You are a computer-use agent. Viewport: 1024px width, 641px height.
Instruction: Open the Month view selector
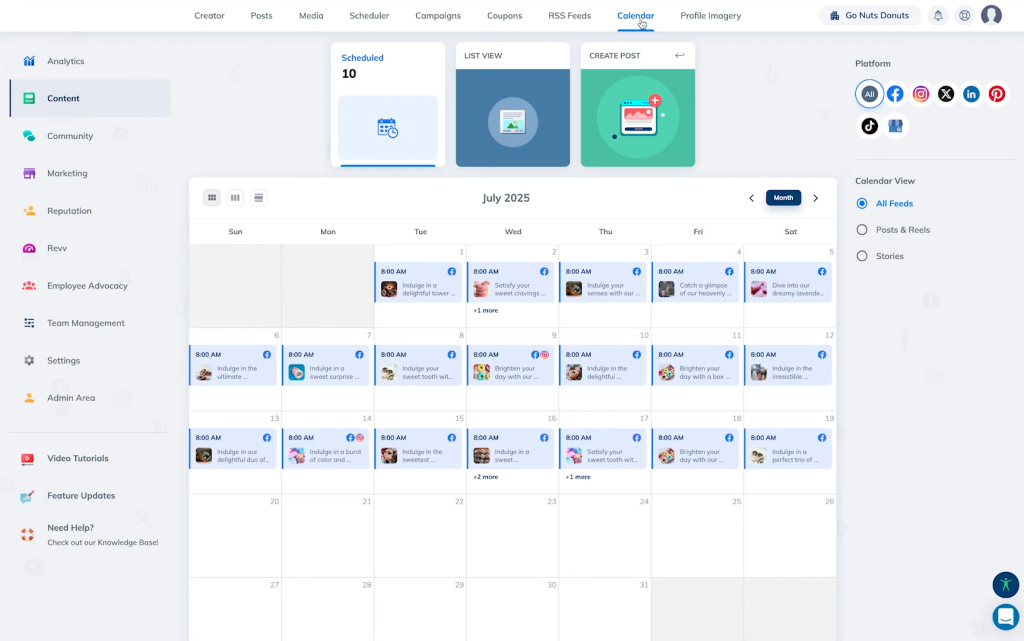(783, 198)
